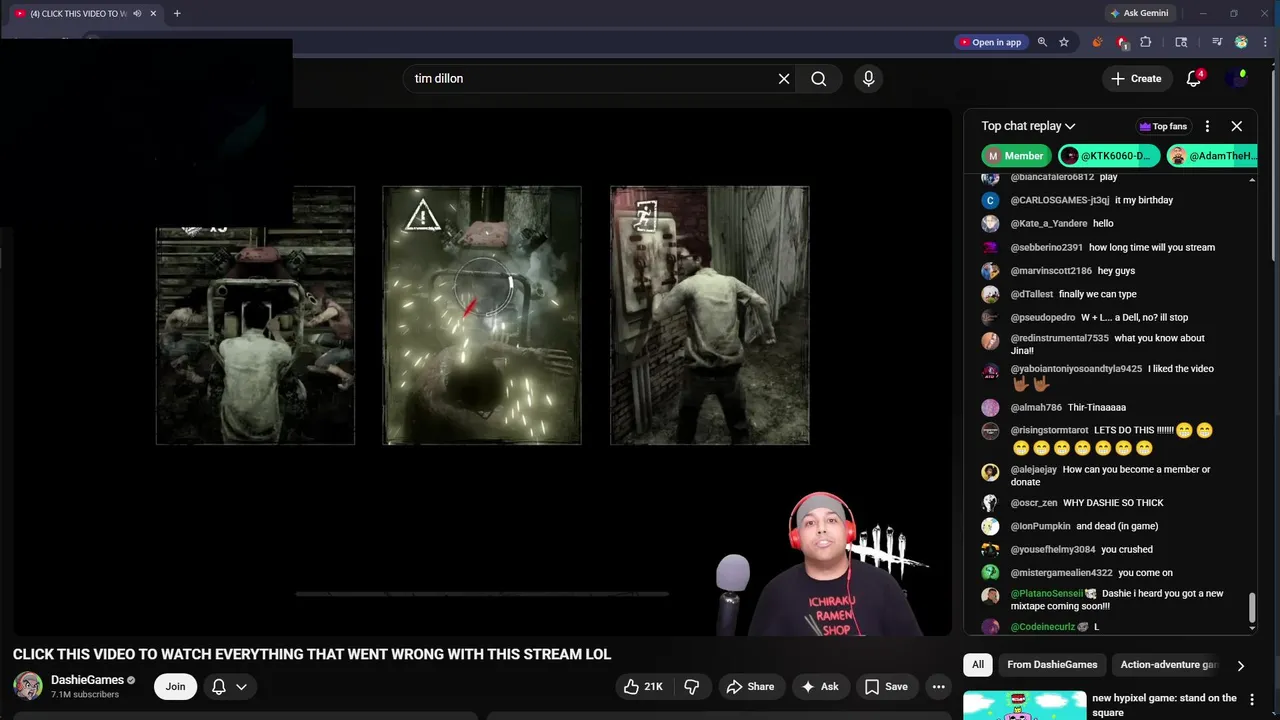The width and height of the screenshot is (1280, 720).
Task: Click @mistergamealien4322 chat message
Action: [x=1145, y=573]
